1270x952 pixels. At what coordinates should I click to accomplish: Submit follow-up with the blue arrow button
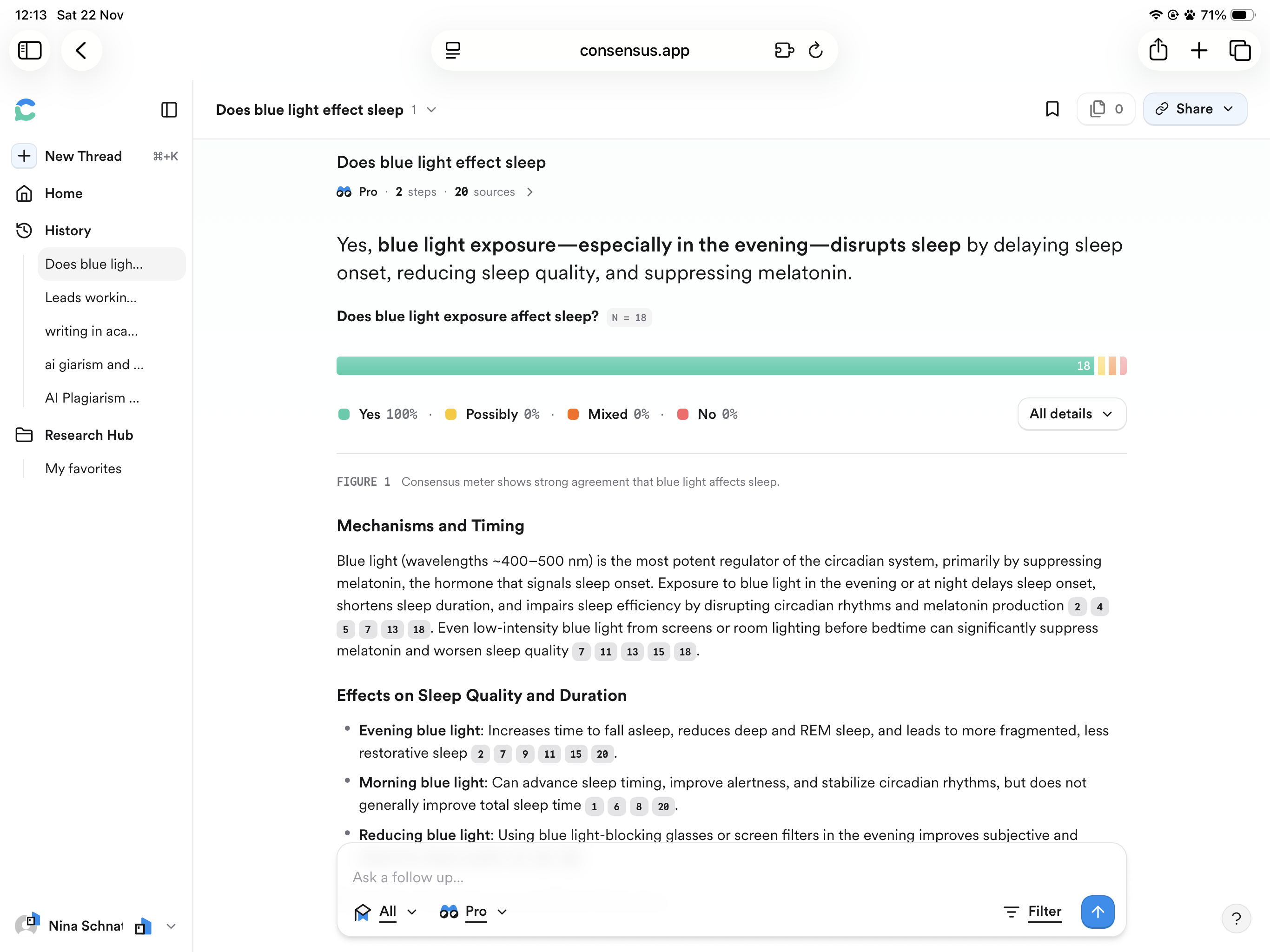click(1097, 911)
